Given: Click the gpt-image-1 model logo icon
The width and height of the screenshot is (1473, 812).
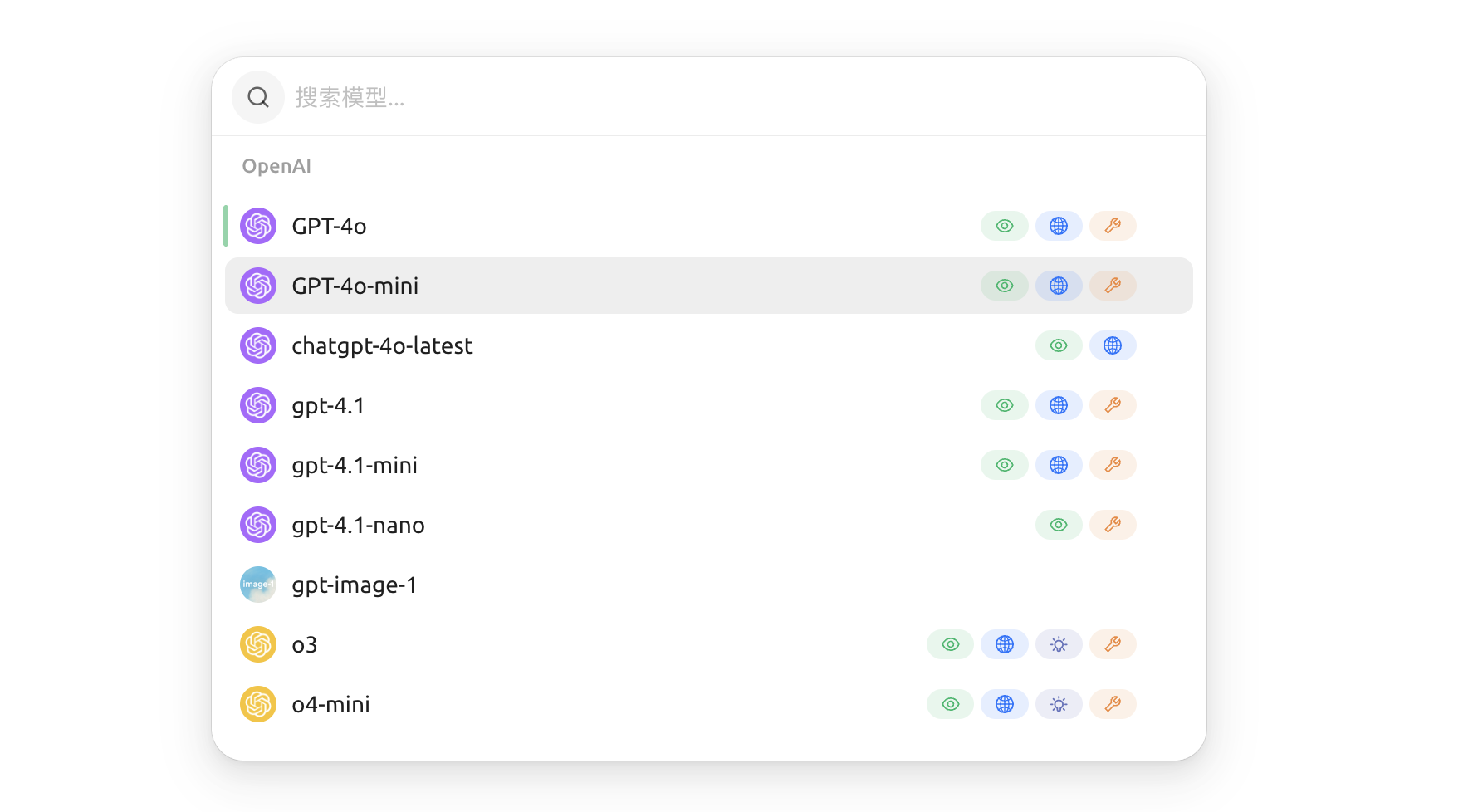Looking at the screenshot, I should pos(257,584).
